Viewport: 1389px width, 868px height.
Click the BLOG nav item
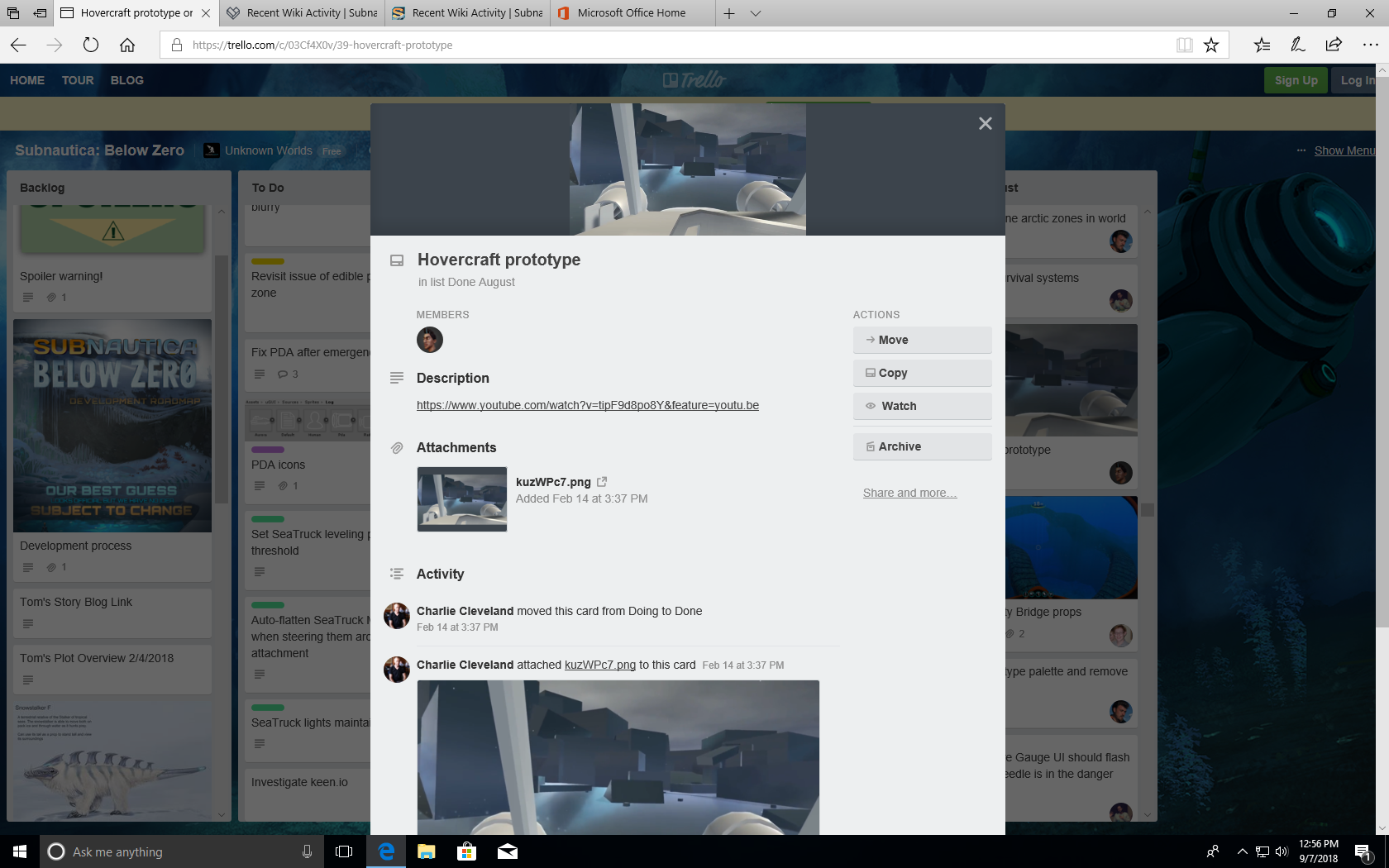pos(127,80)
